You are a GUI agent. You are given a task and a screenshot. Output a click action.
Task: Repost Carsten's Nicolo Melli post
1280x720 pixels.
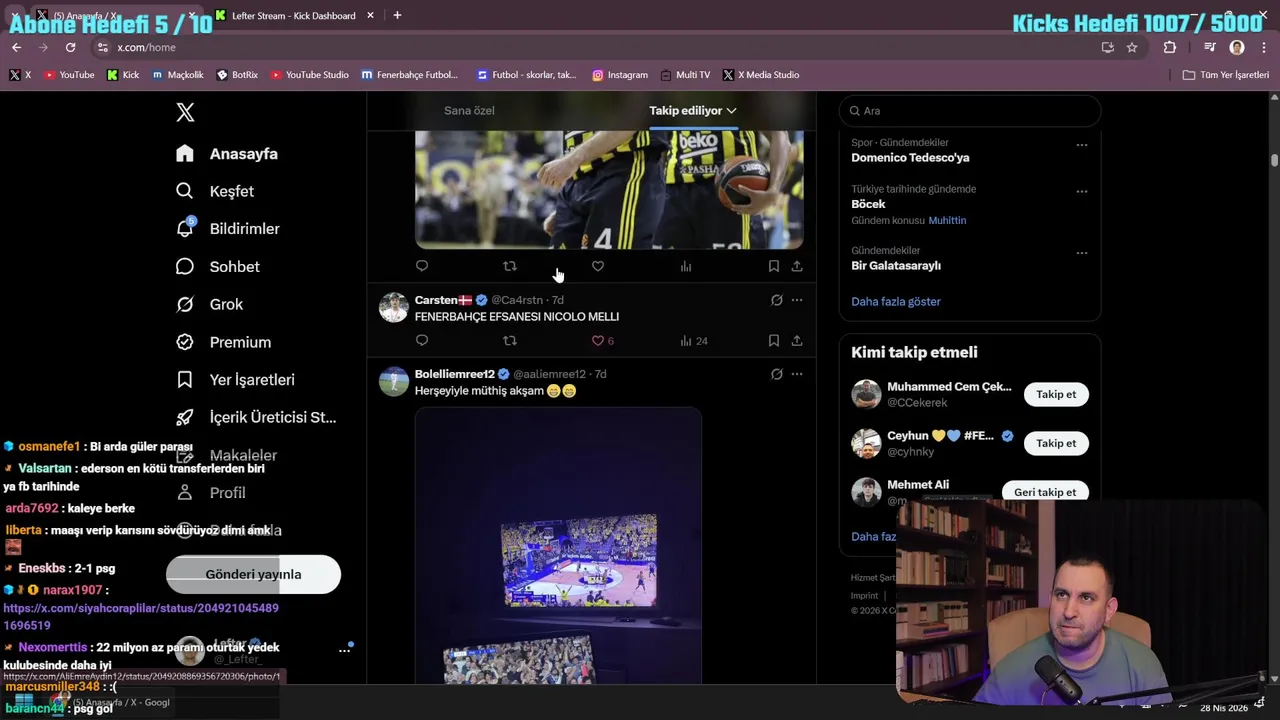pyautogui.click(x=510, y=341)
